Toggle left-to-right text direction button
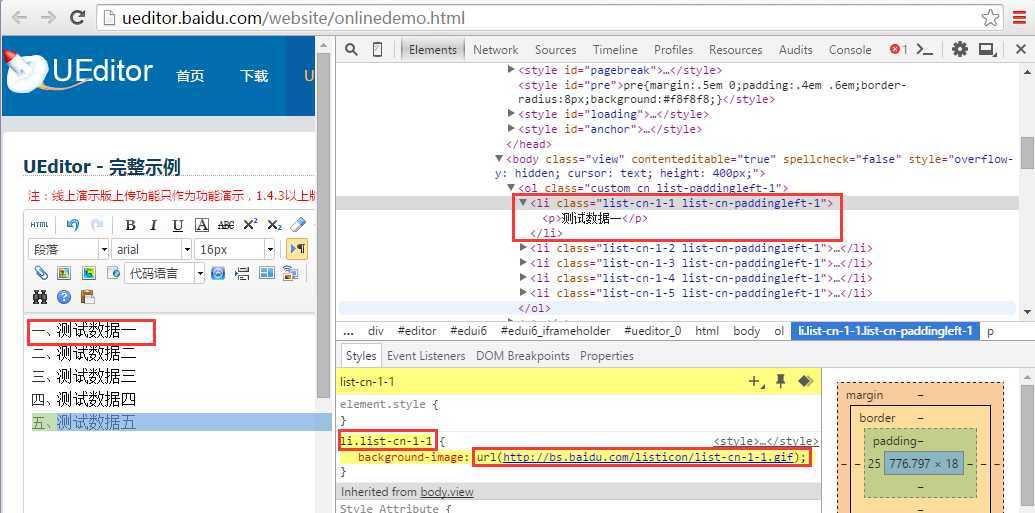 [x=297, y=249]
